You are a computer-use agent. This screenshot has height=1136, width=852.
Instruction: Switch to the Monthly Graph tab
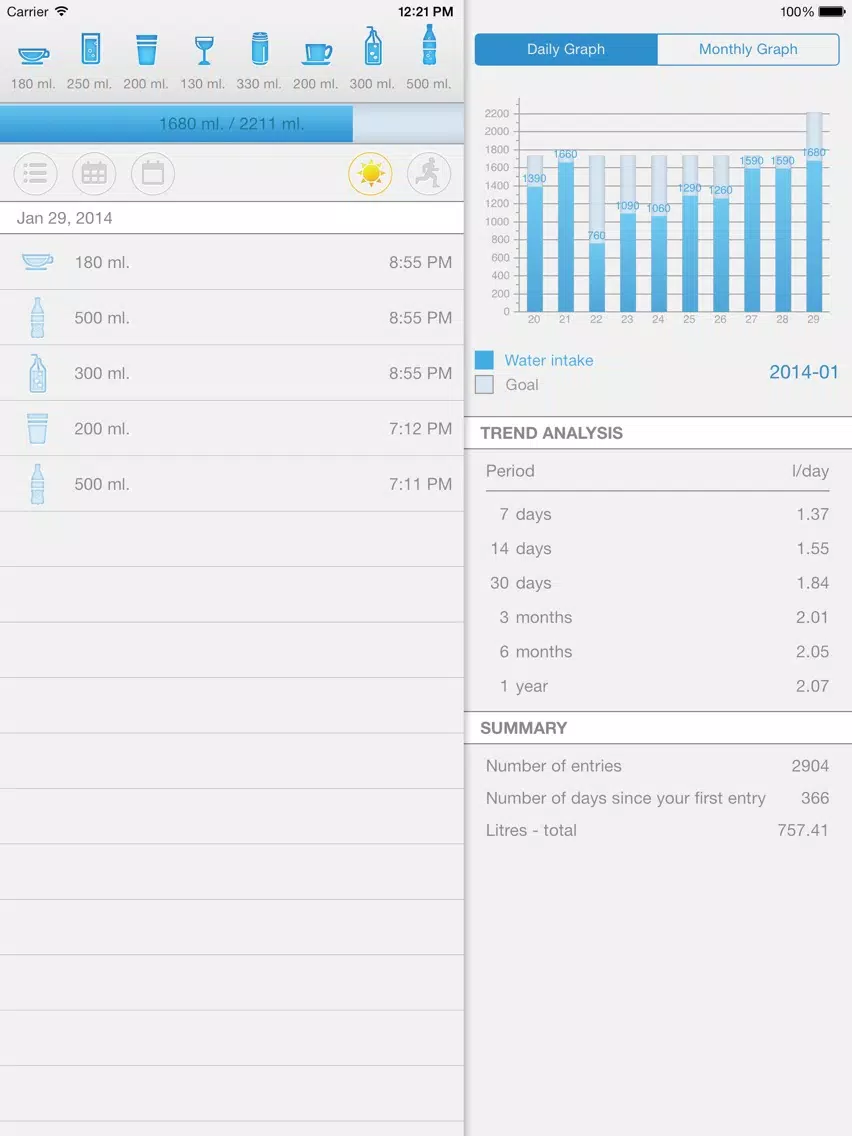[748, 49]
